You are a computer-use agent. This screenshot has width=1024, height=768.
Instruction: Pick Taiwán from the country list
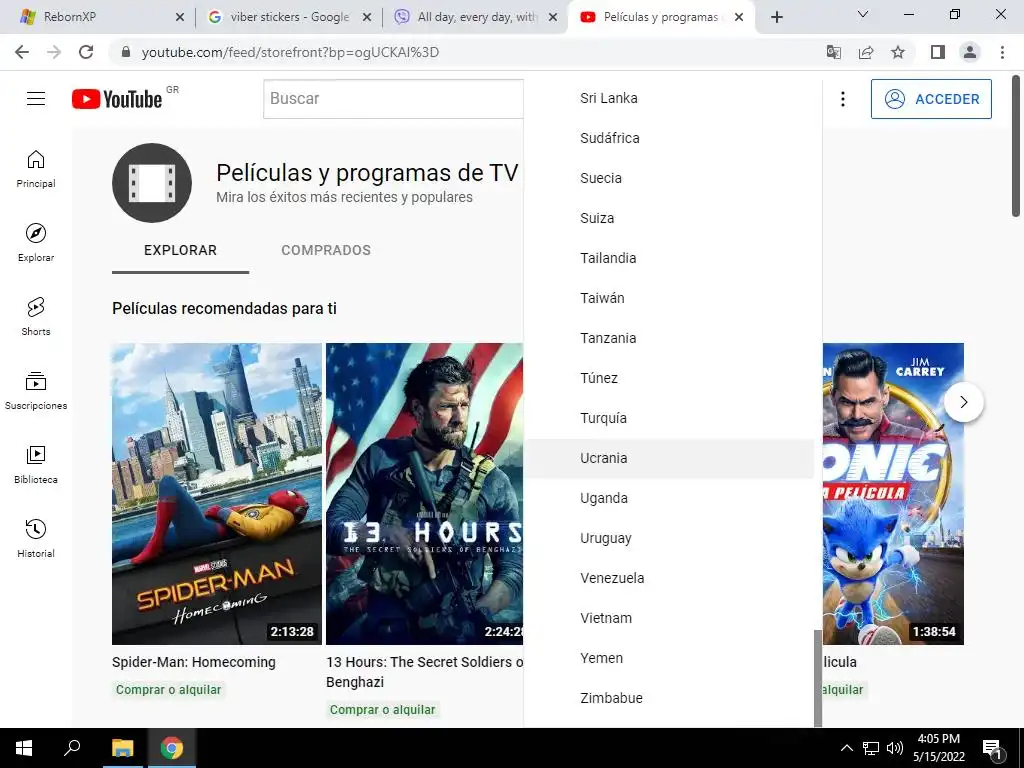click(x=670, y=298)
